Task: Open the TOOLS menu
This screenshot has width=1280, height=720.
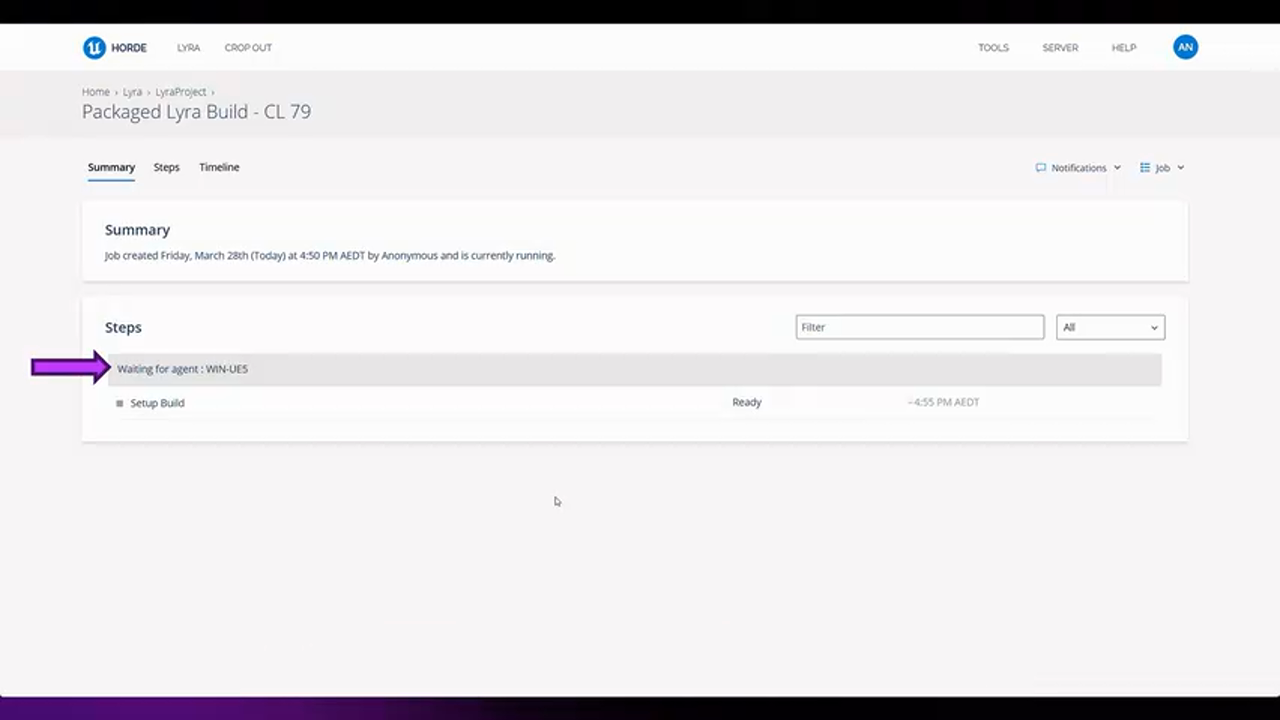Action: point(993,47)
